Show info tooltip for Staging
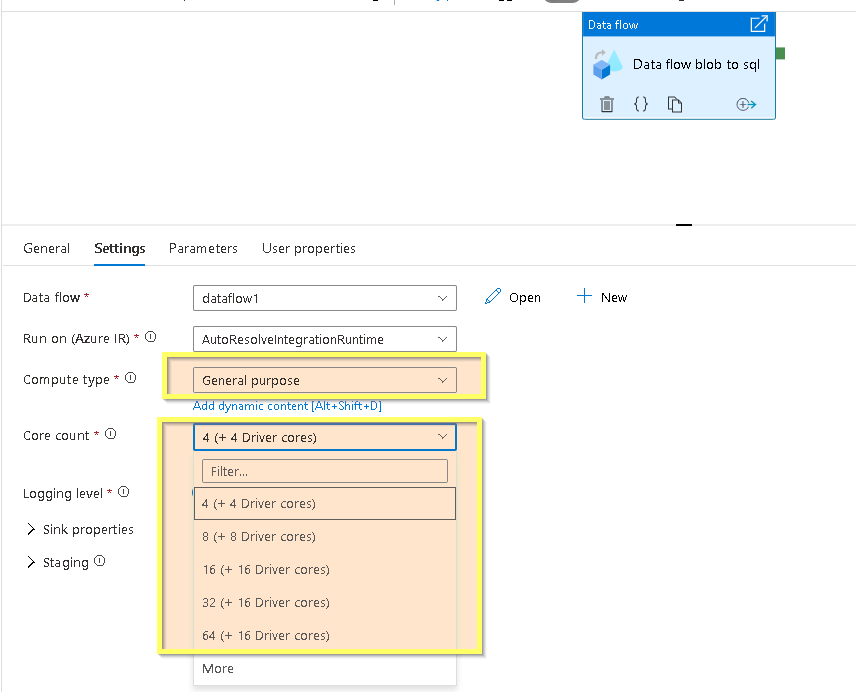The image size is (856, 692). tap(99, 560)
